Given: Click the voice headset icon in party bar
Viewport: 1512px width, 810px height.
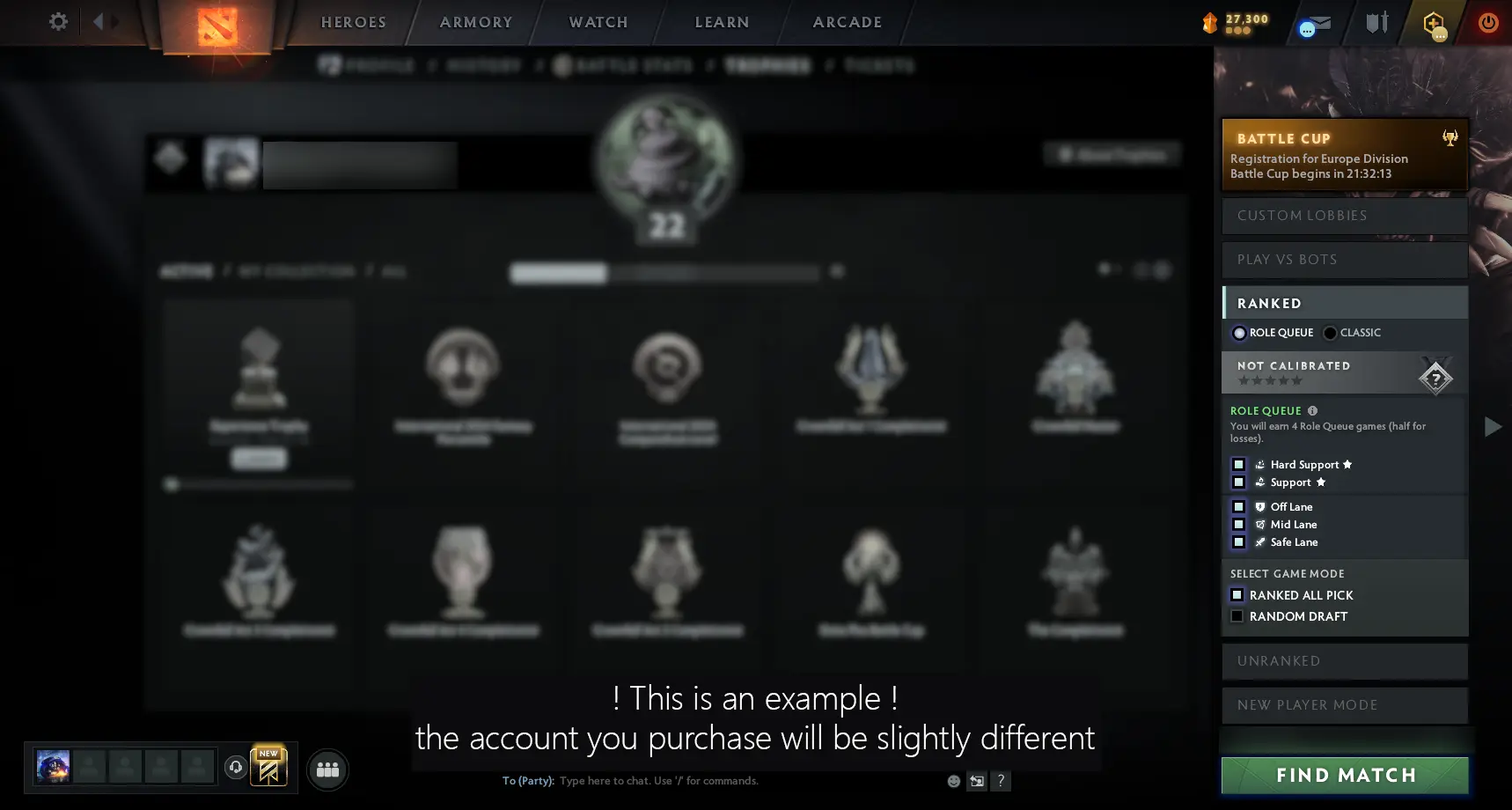Looking at the screenshot, I should click(236, 767).
